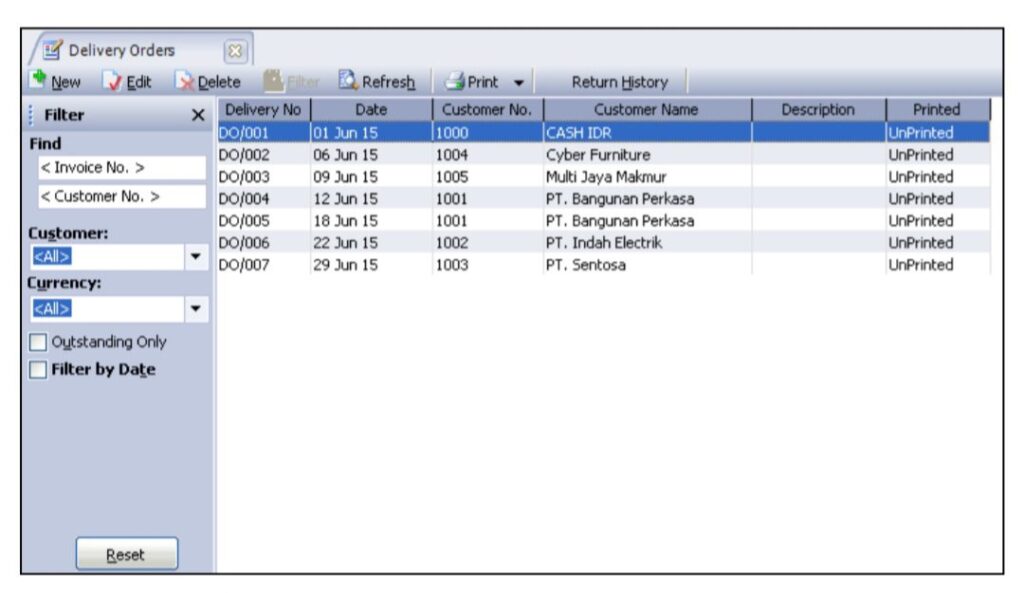Click the Invoice No. search field
The image size is (1024, 593).
pos(118,168)
